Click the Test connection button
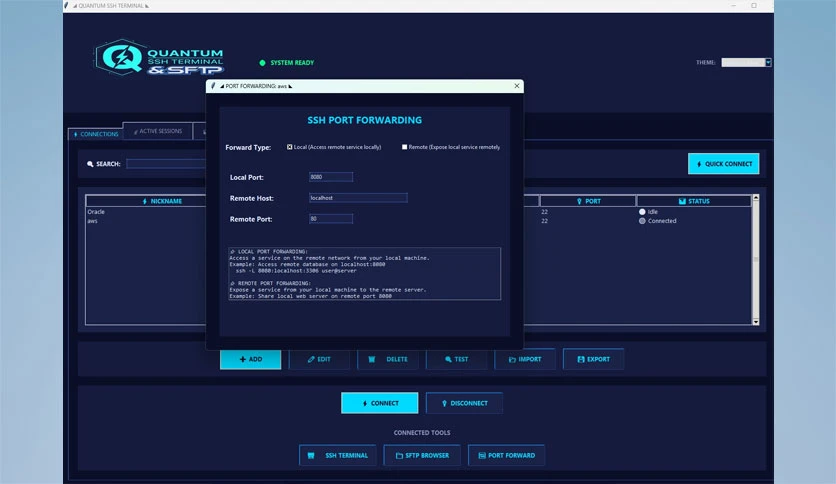Image resolution: width=836 pixels, height=484 pixels. pyautogui.click(x=456, y=359)
